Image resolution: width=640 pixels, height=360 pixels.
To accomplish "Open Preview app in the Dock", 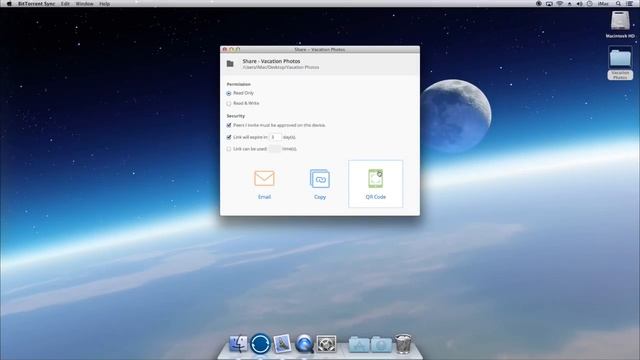I will [282, 344].
